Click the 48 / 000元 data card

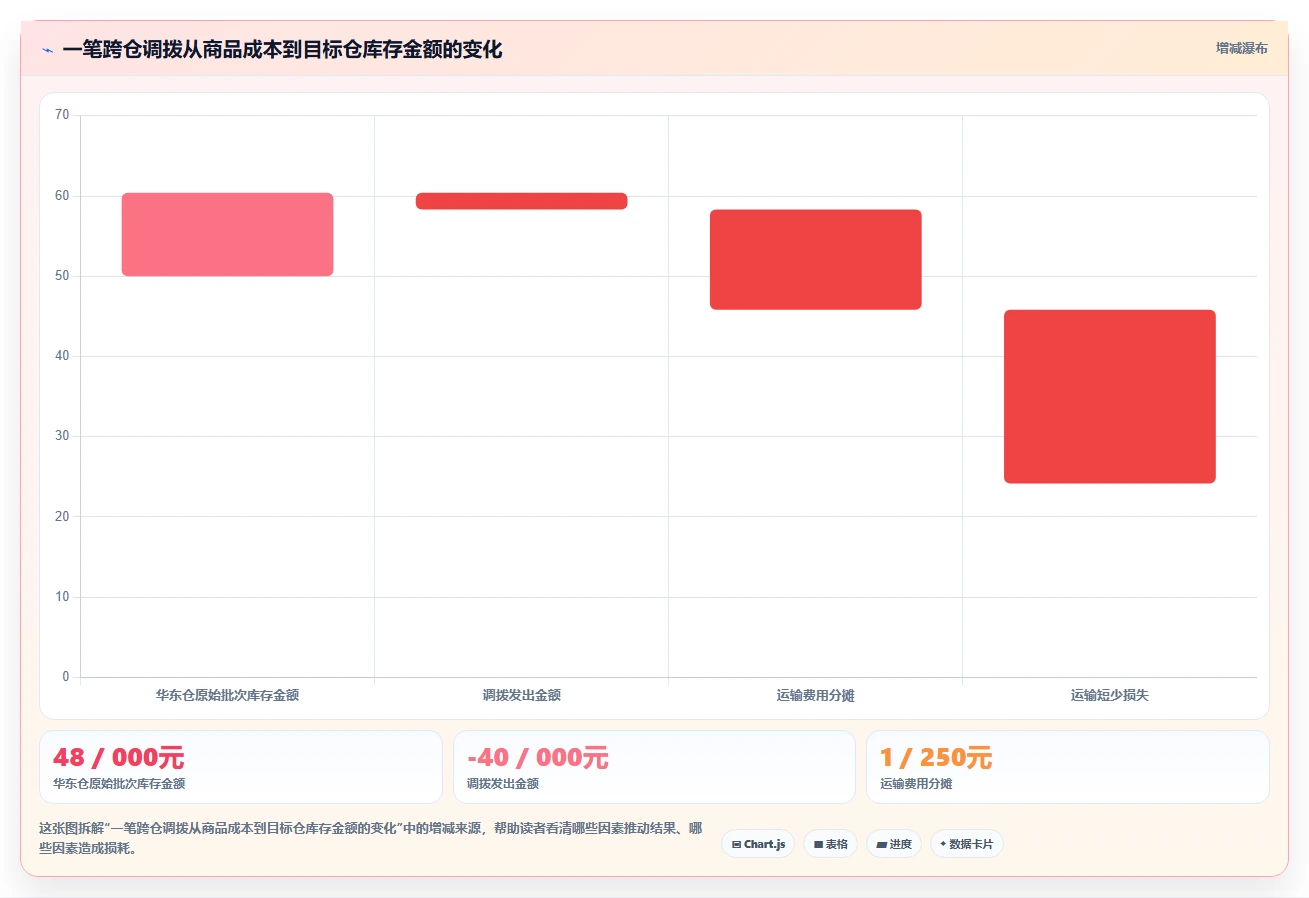(x=240, y=767)
